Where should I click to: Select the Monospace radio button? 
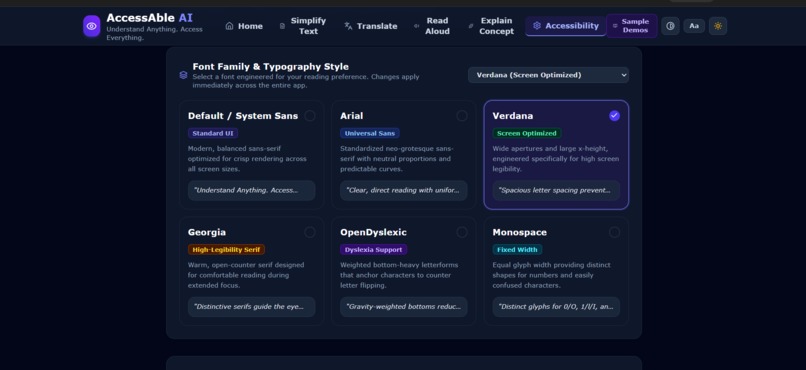coord(614,232)
